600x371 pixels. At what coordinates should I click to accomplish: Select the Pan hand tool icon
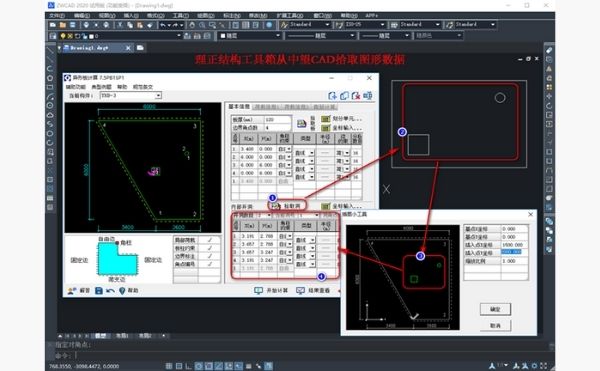pyautogui.click(x=192, y=25)
